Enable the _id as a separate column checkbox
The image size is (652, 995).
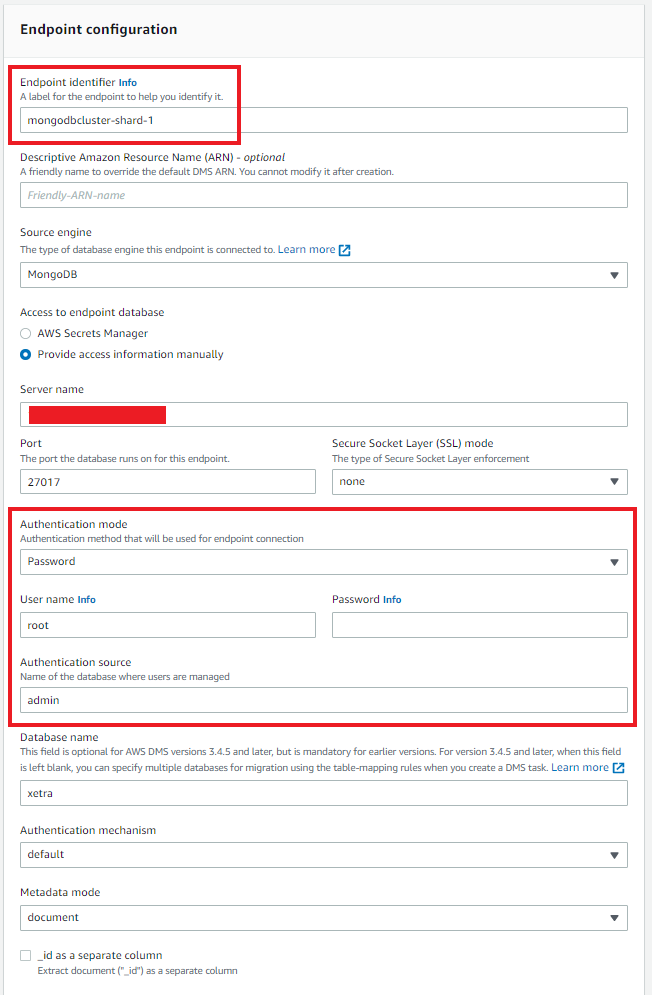(x=25, y=954)
